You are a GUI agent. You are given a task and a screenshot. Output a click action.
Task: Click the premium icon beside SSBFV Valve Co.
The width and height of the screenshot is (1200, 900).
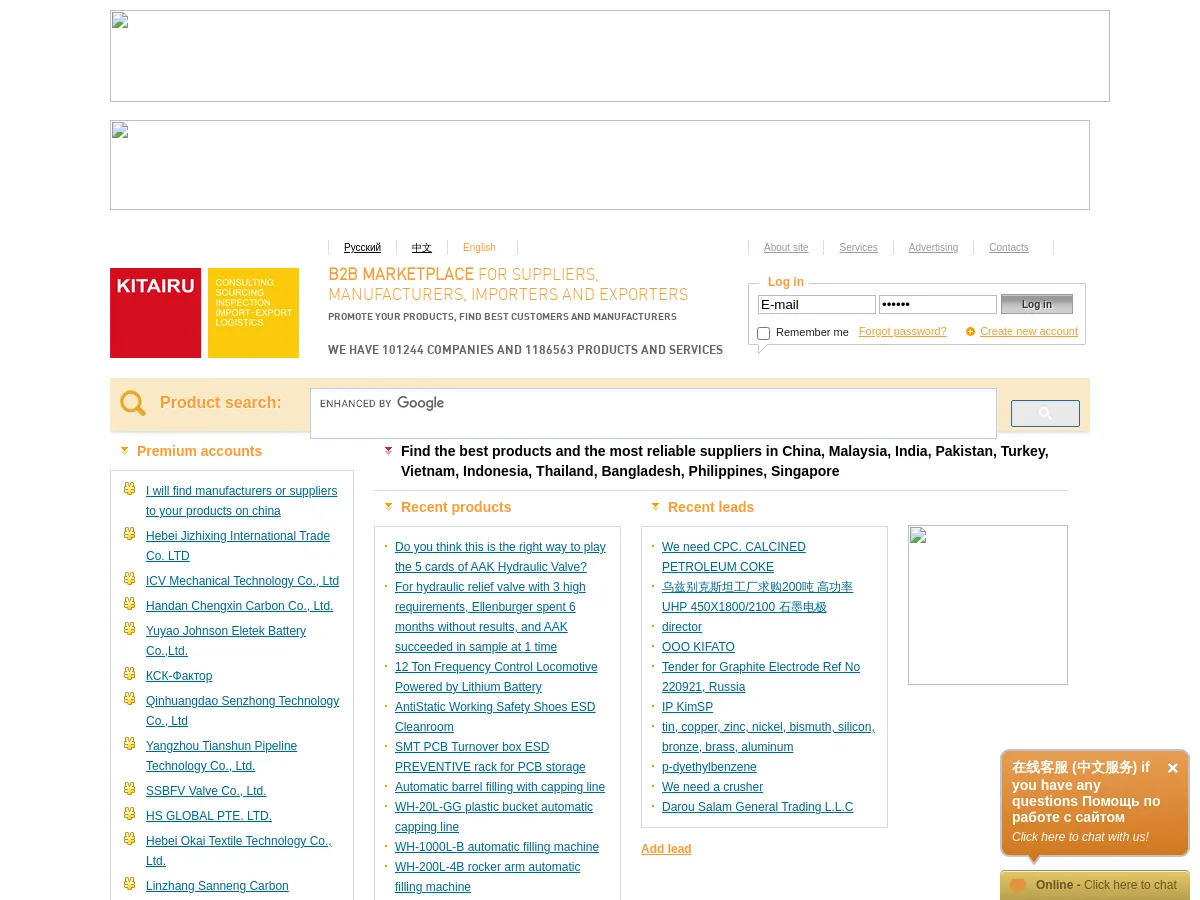[x=129, y=789]
